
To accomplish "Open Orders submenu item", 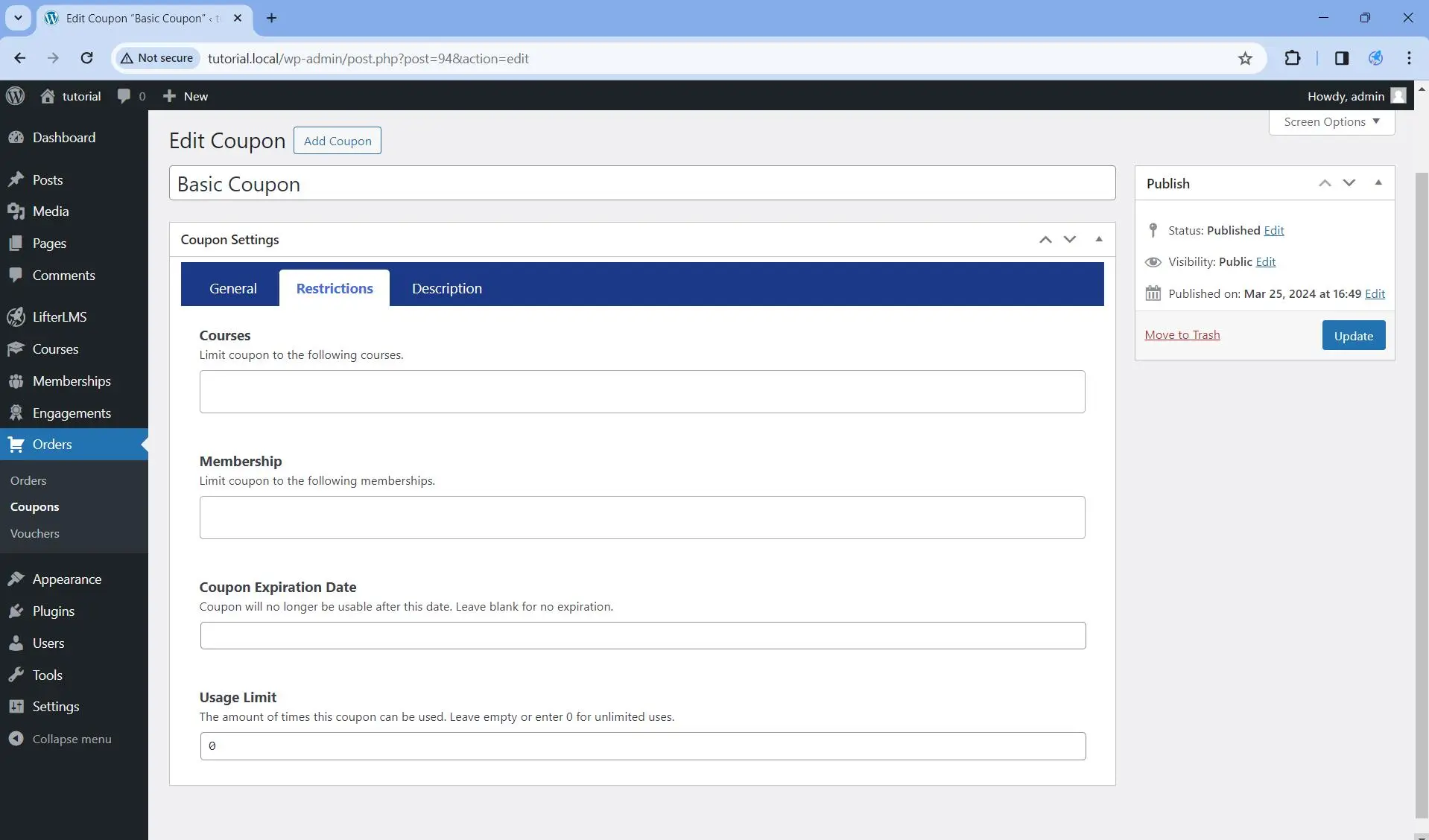I will 28,481.
